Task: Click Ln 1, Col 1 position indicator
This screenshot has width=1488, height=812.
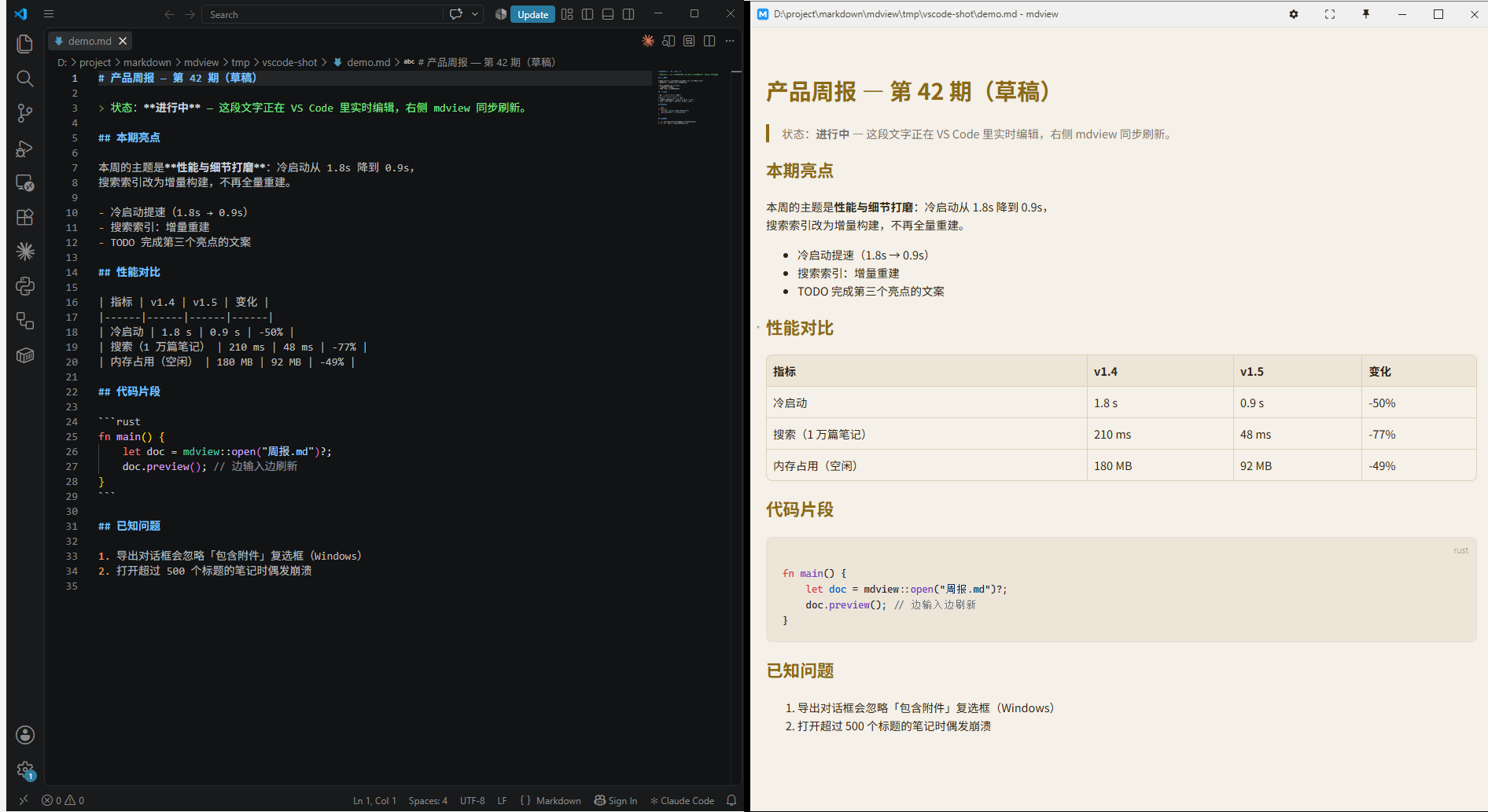Action: click(374, 800)
